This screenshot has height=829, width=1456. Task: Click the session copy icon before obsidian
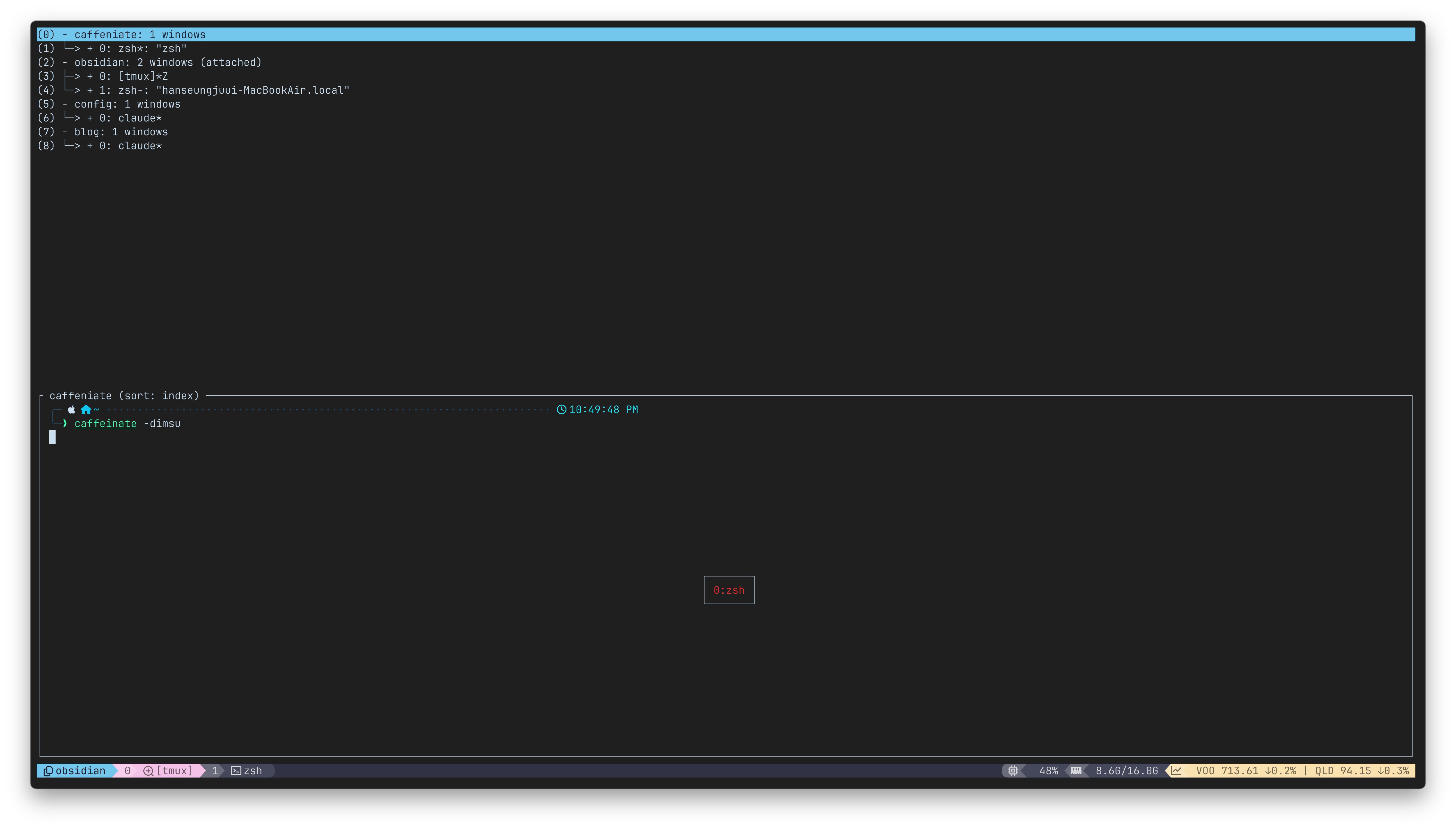[x=48, y=770]
